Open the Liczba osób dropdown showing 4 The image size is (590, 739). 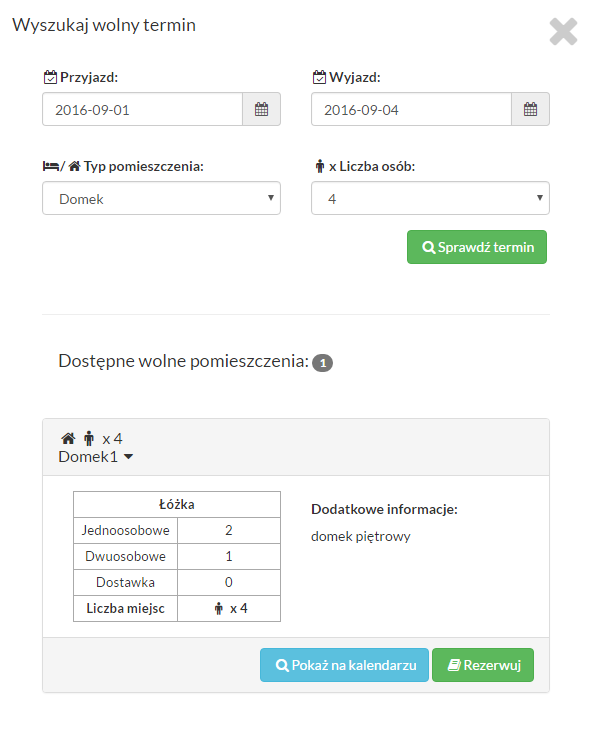coord(430,198)
